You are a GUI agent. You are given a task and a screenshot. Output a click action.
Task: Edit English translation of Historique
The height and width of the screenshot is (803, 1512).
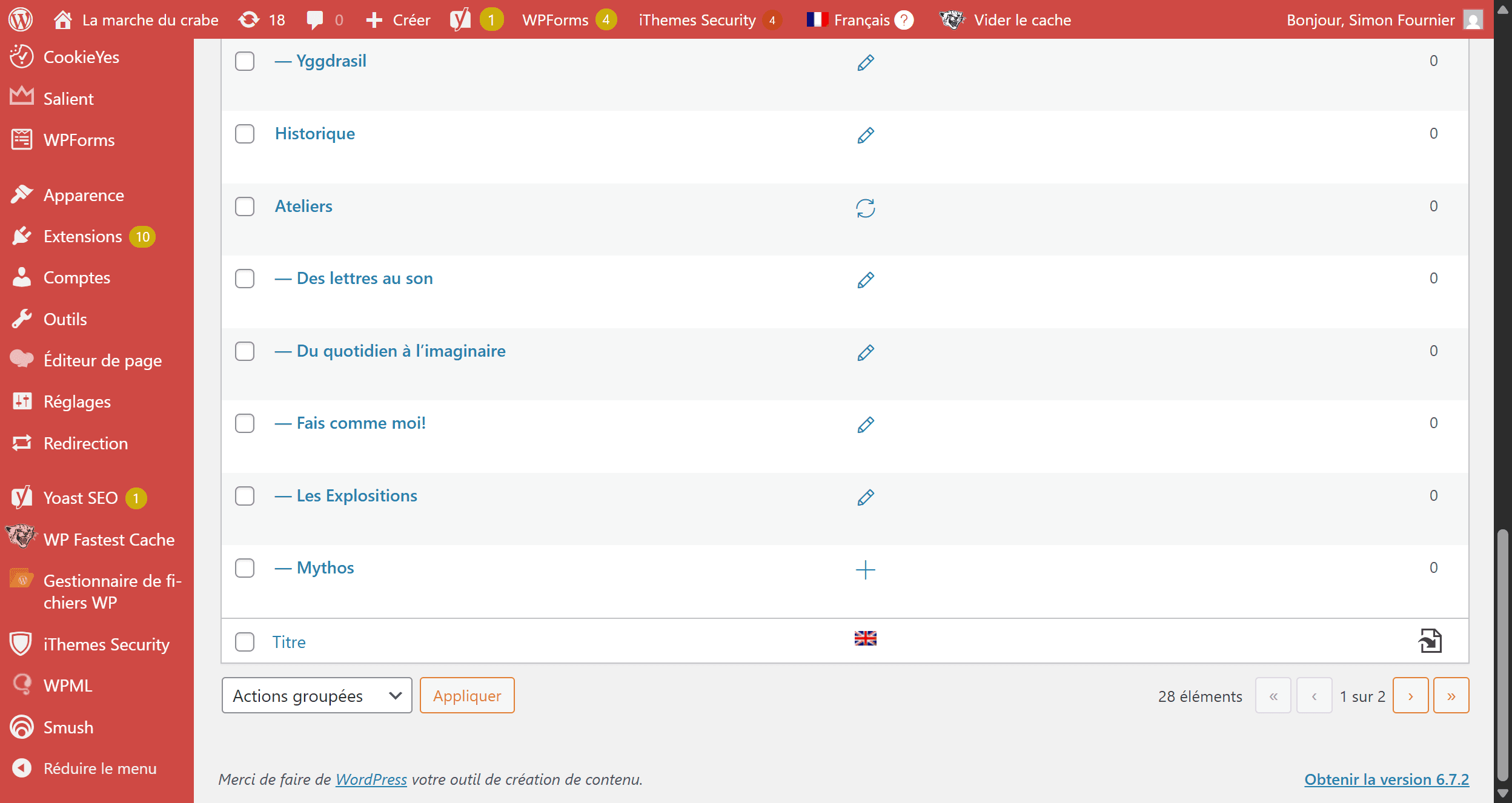(866, 135)
